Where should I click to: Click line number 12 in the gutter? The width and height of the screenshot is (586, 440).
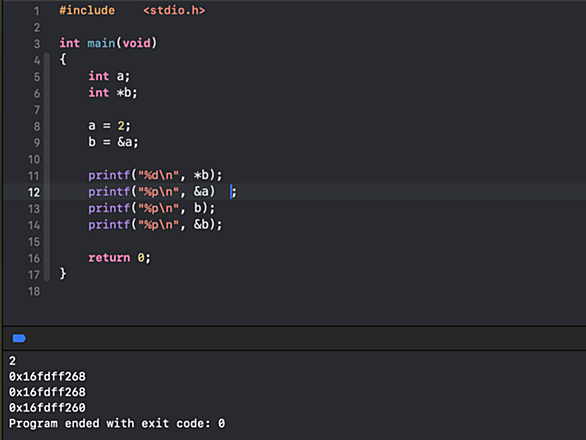point(34,192)
